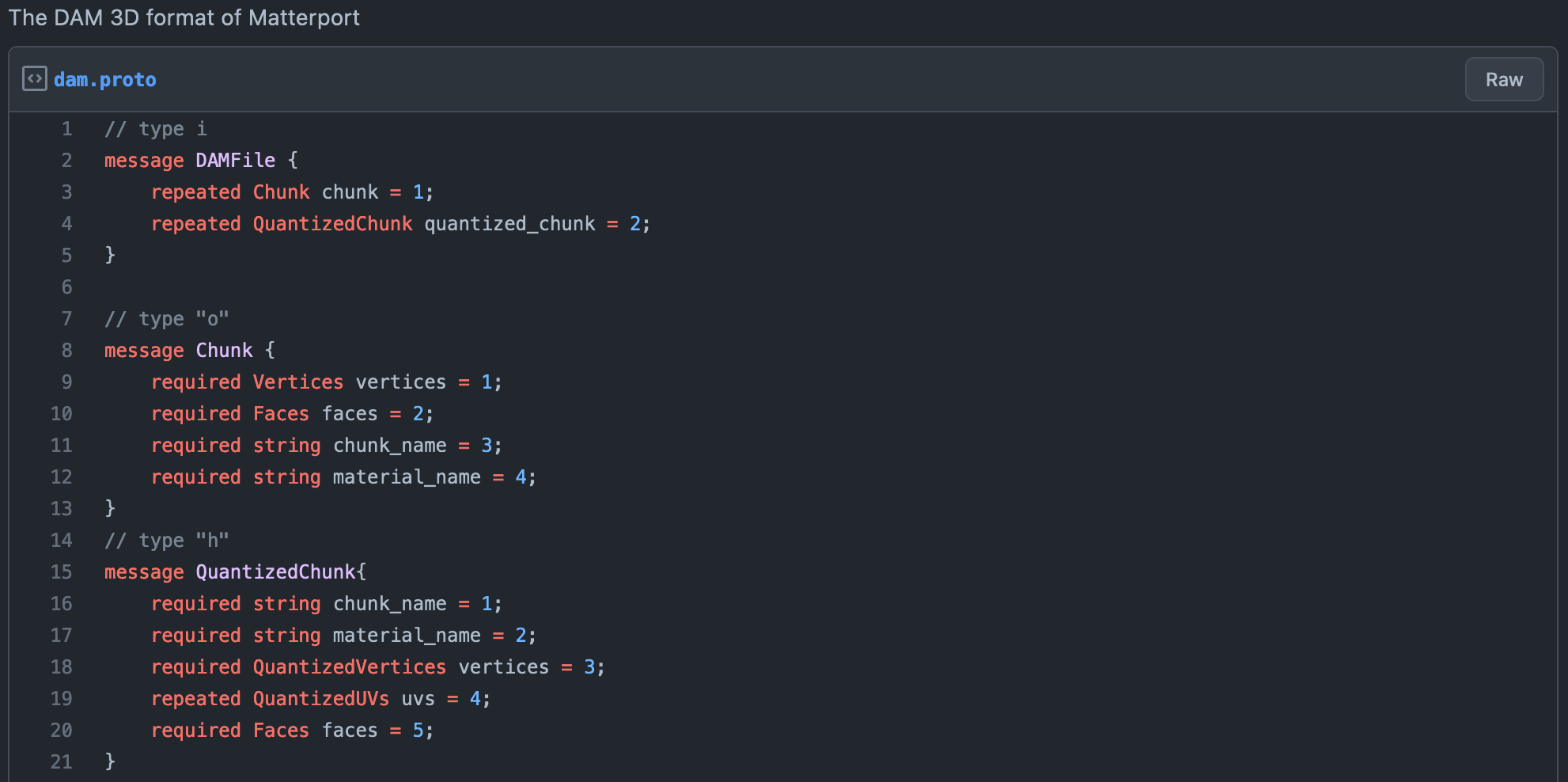Click the QuantizedUVs type name

(x=320, y=699)
